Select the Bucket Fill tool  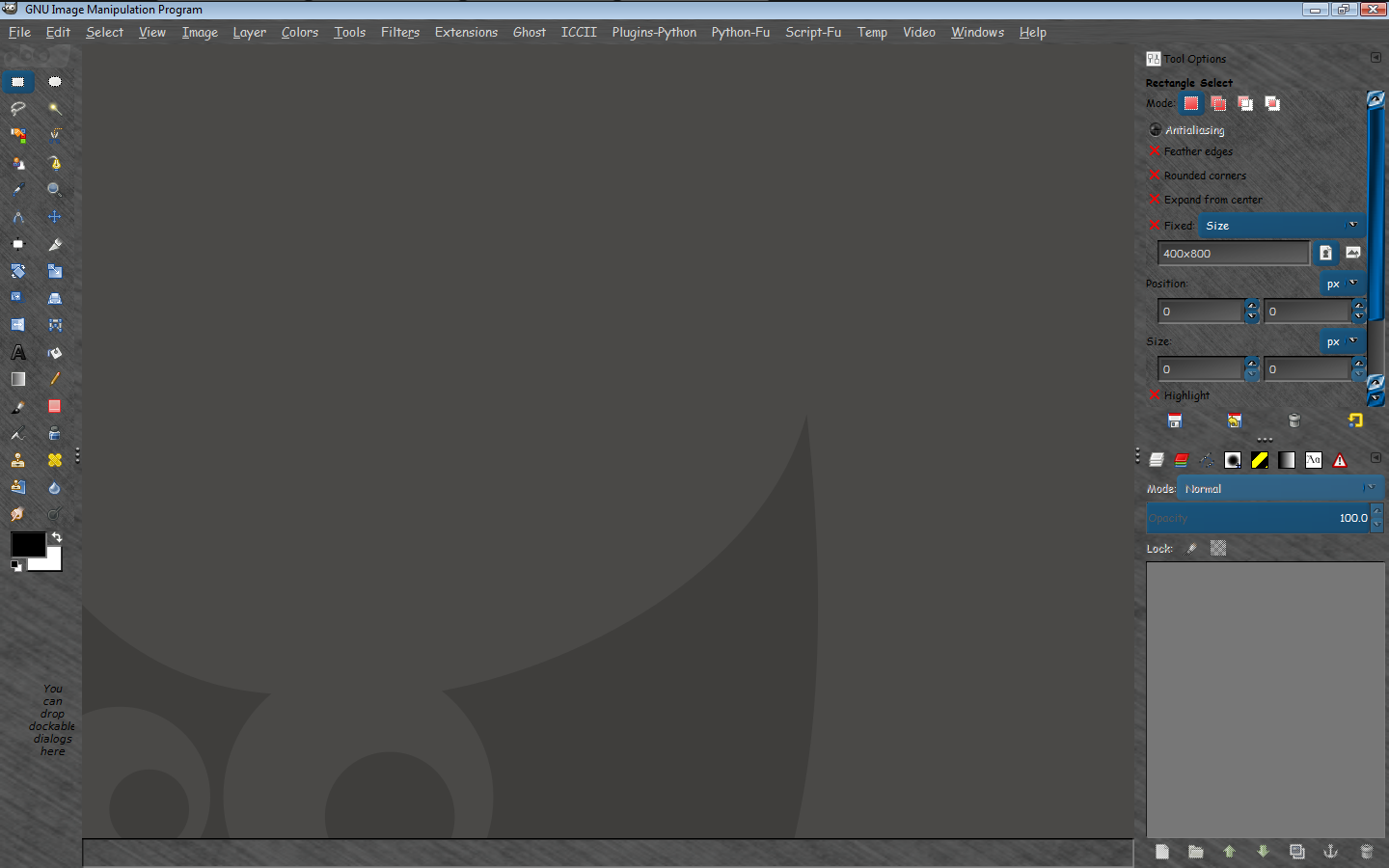point(55,352)
